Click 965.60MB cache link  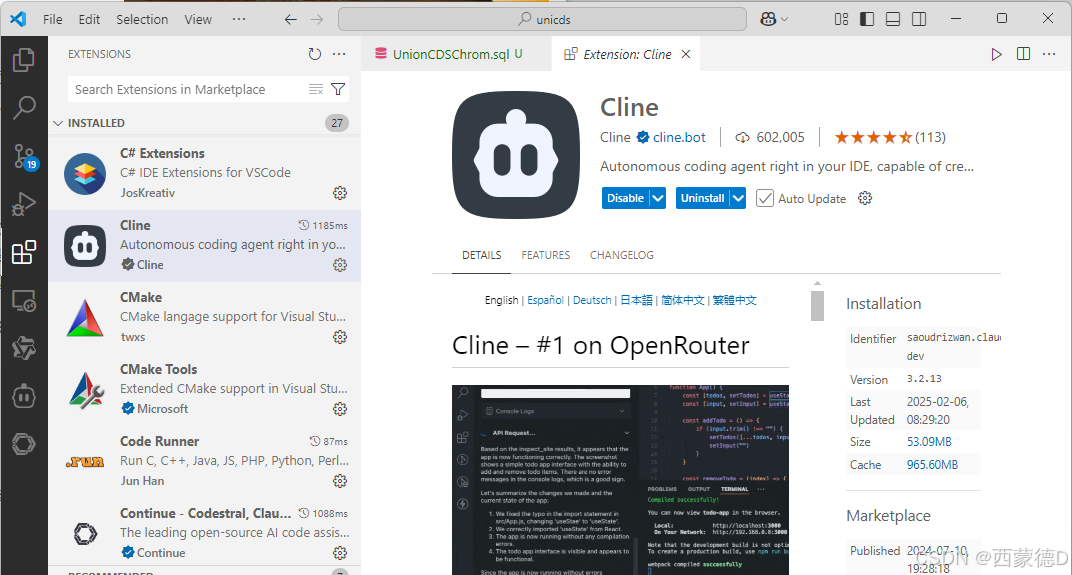[933, 465]
